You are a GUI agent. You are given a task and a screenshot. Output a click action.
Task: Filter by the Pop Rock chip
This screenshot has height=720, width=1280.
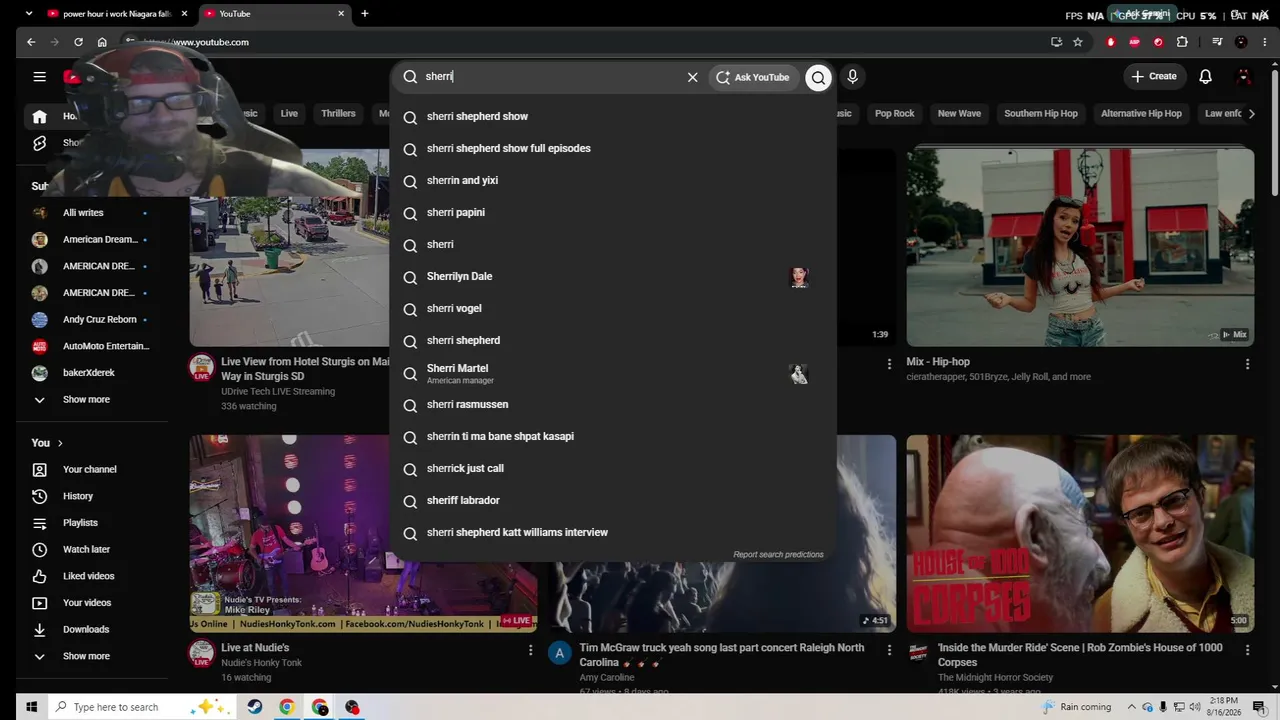895,114
